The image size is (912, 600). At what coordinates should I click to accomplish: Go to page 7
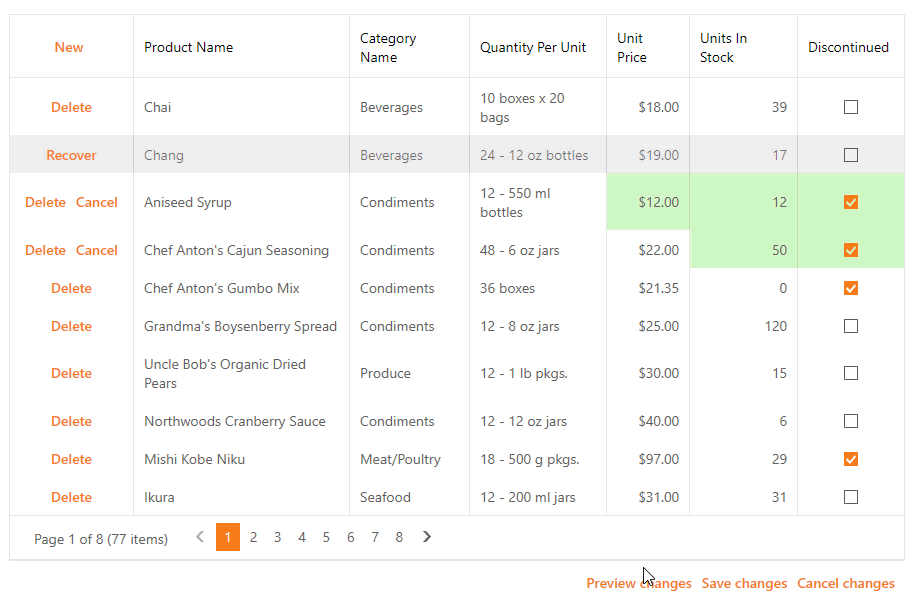tap(375, 537)
